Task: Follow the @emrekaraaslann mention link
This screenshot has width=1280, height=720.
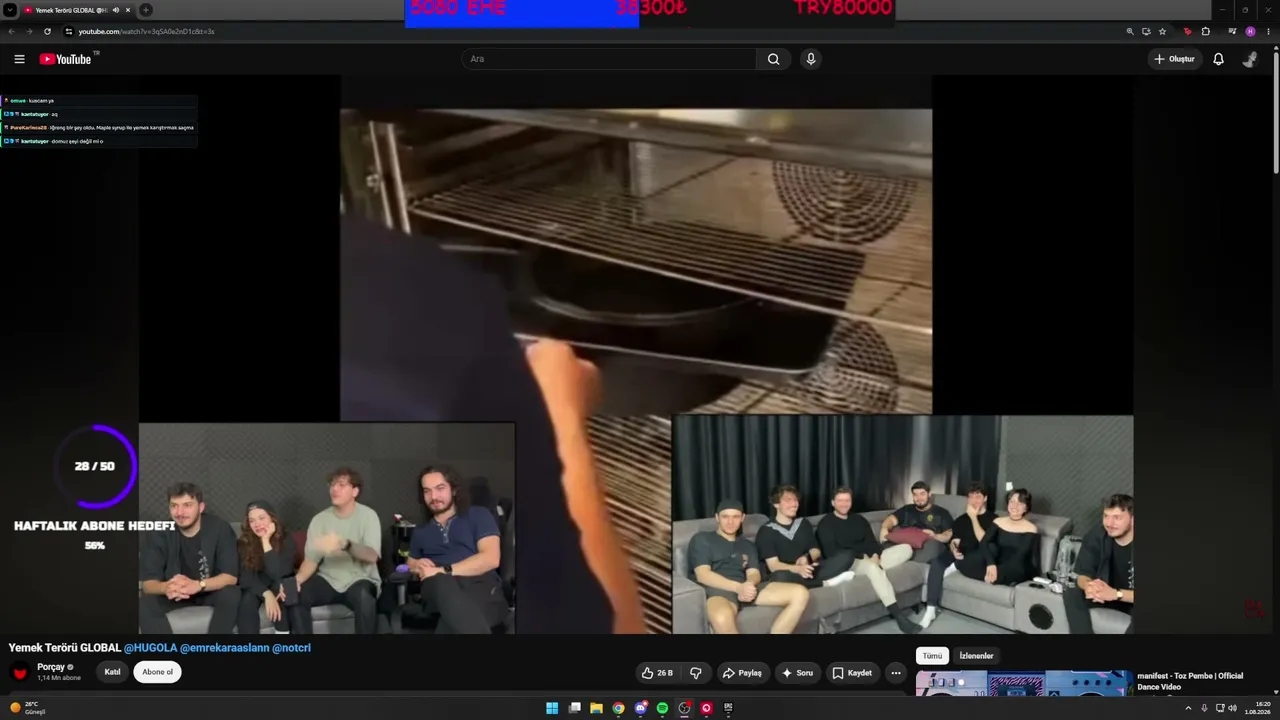Action: [x=224, y=648]
